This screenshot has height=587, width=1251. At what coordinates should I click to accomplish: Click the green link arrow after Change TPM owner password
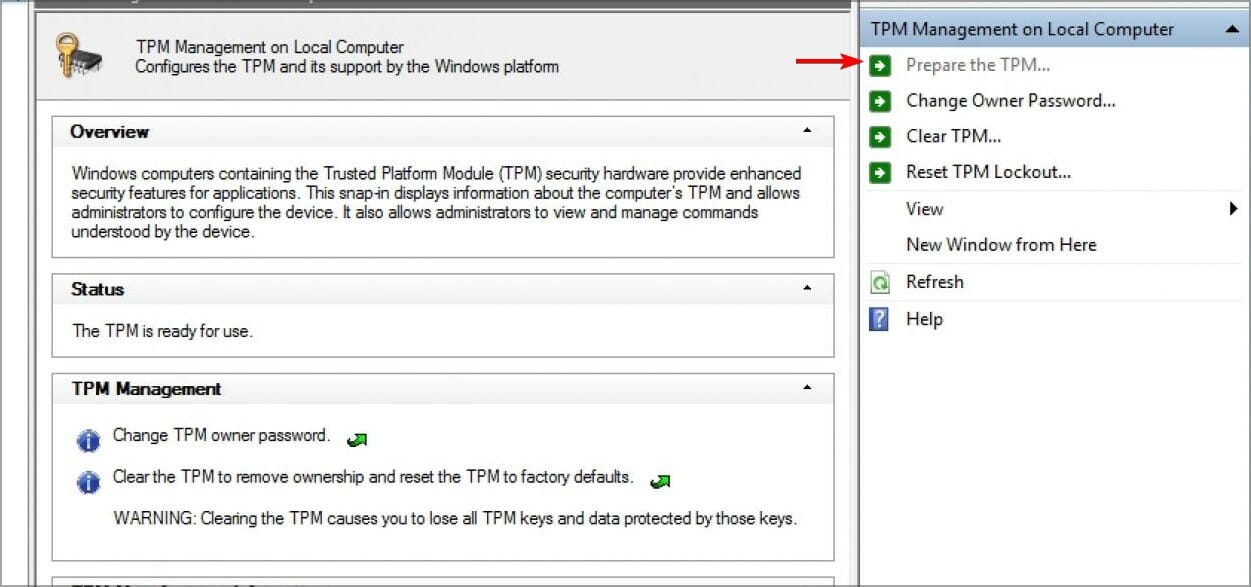pyautogui.click(x=357, y=440)
